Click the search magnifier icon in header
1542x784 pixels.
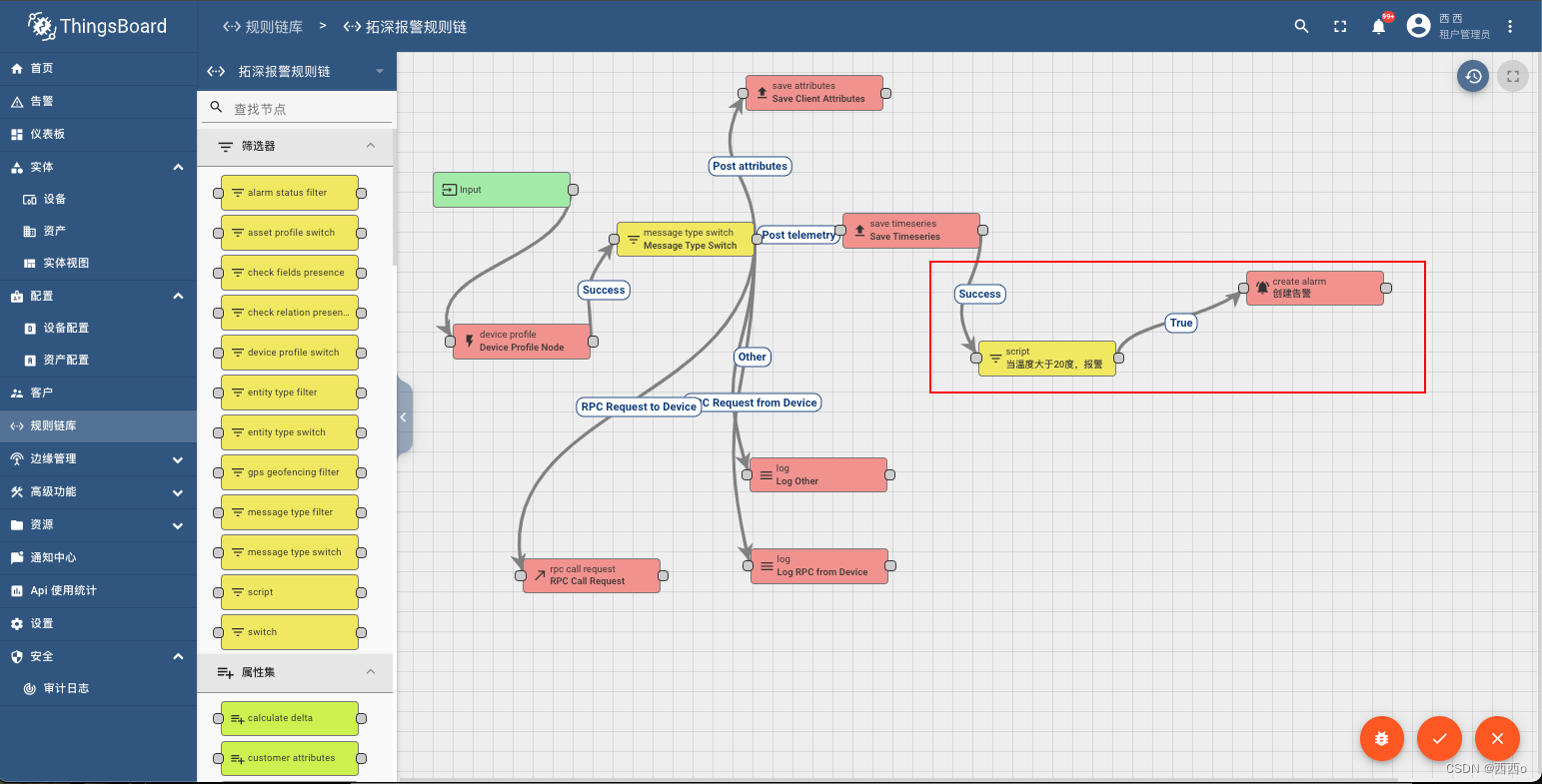(1301, 27)
